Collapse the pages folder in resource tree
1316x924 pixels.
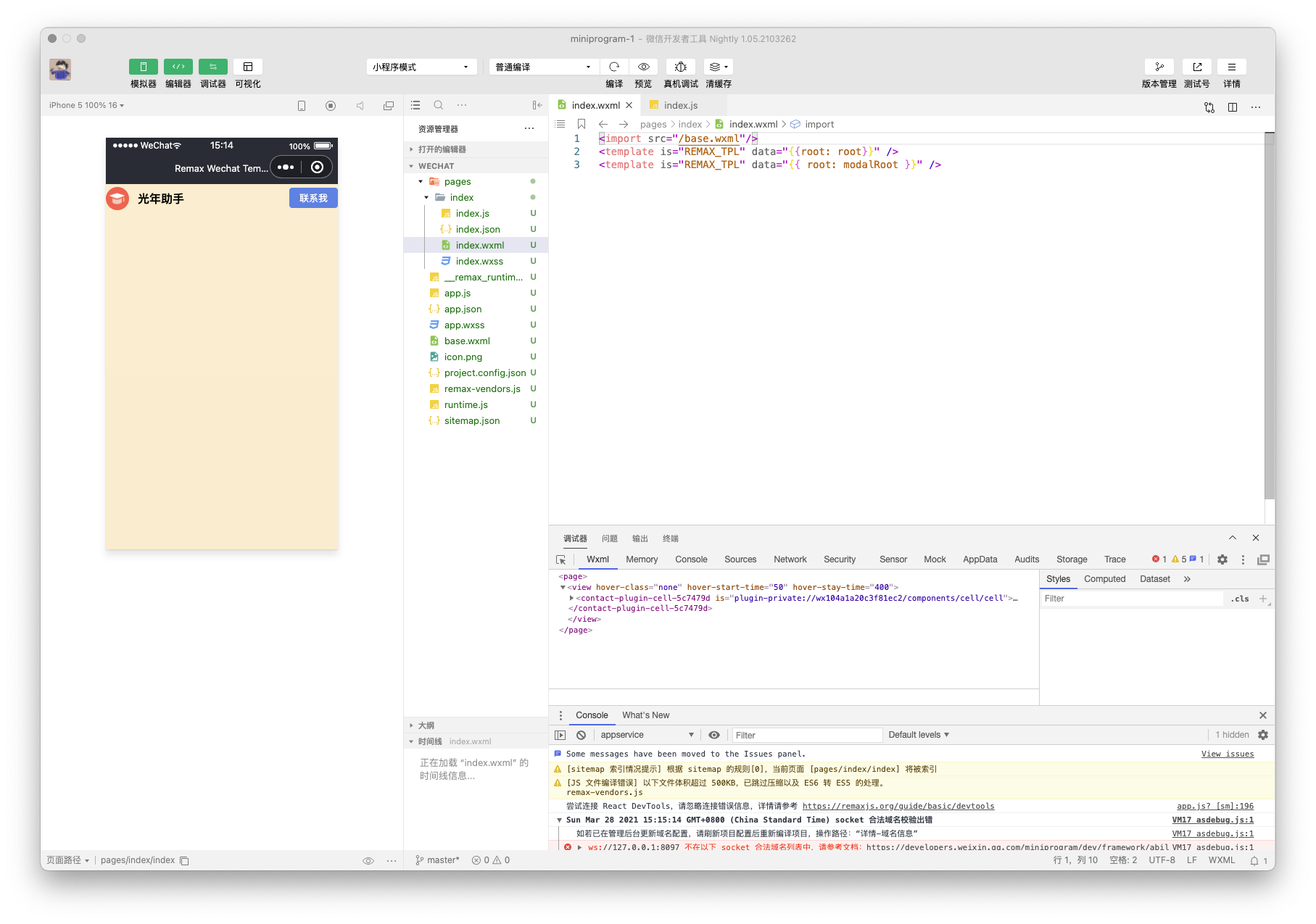[420, 181]
